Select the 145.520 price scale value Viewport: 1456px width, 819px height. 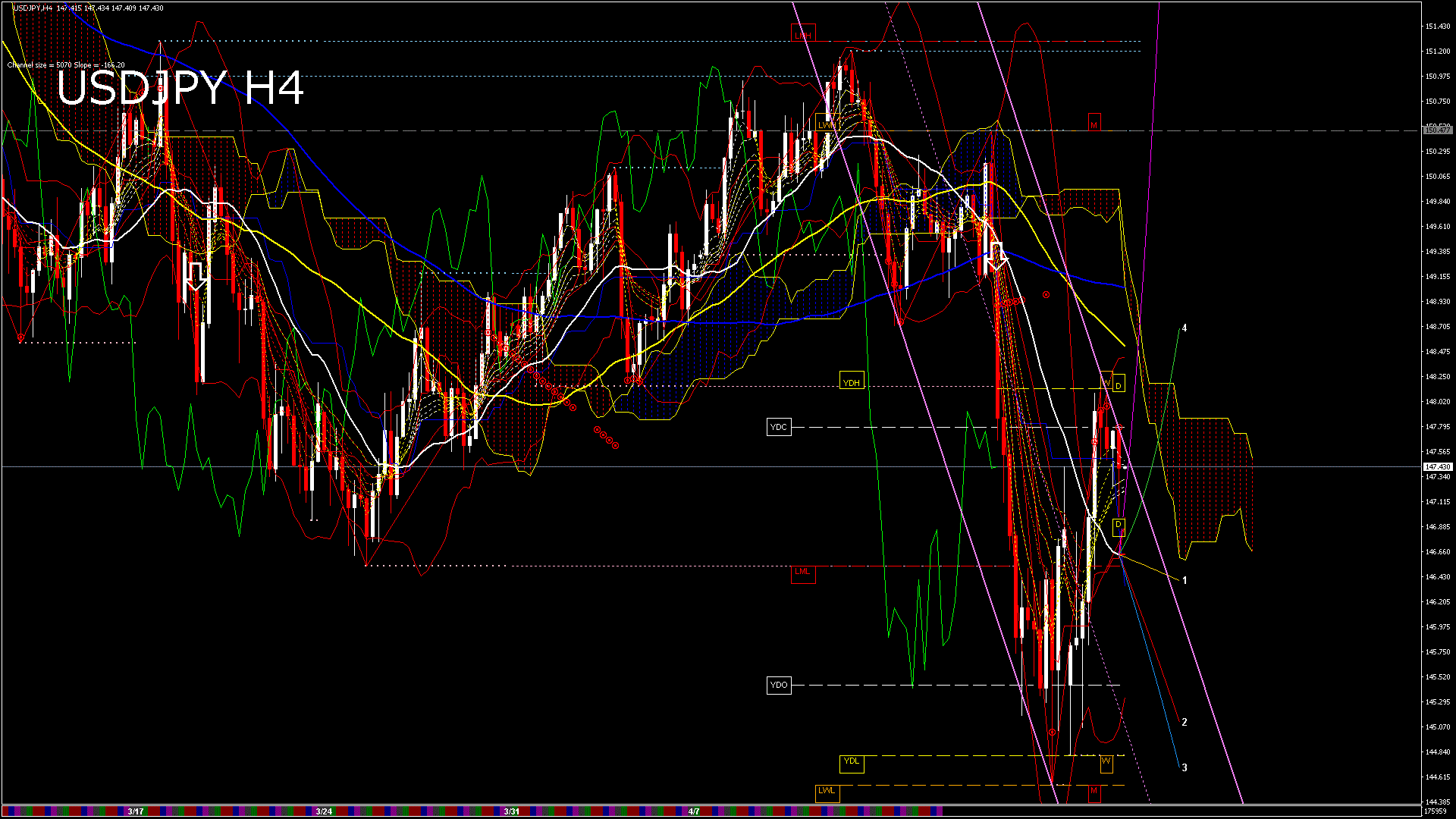[1438, 677]
